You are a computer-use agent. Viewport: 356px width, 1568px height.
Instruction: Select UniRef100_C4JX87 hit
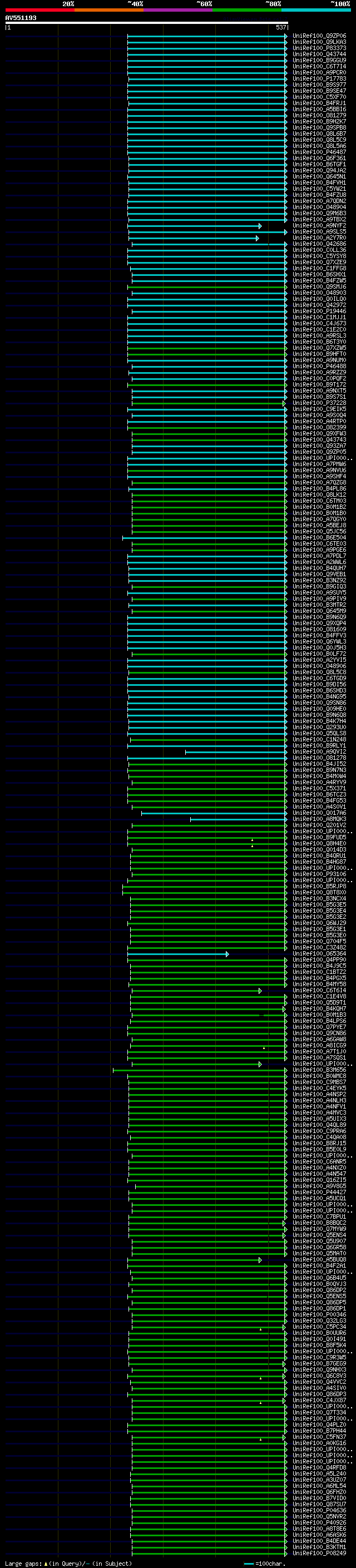point(319,1400)
